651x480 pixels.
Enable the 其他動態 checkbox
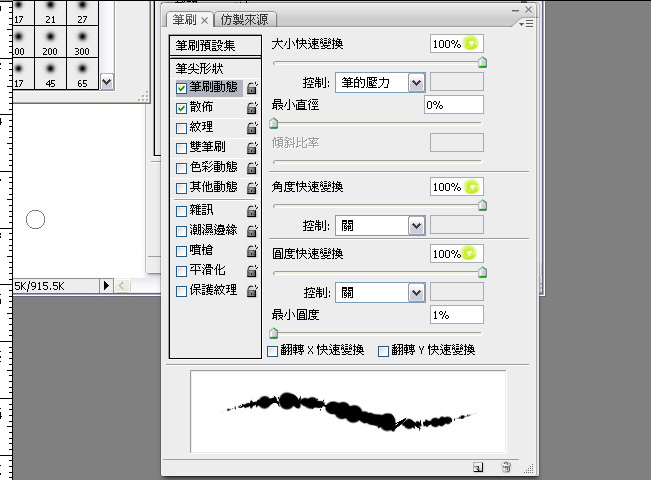click(181, 188)
